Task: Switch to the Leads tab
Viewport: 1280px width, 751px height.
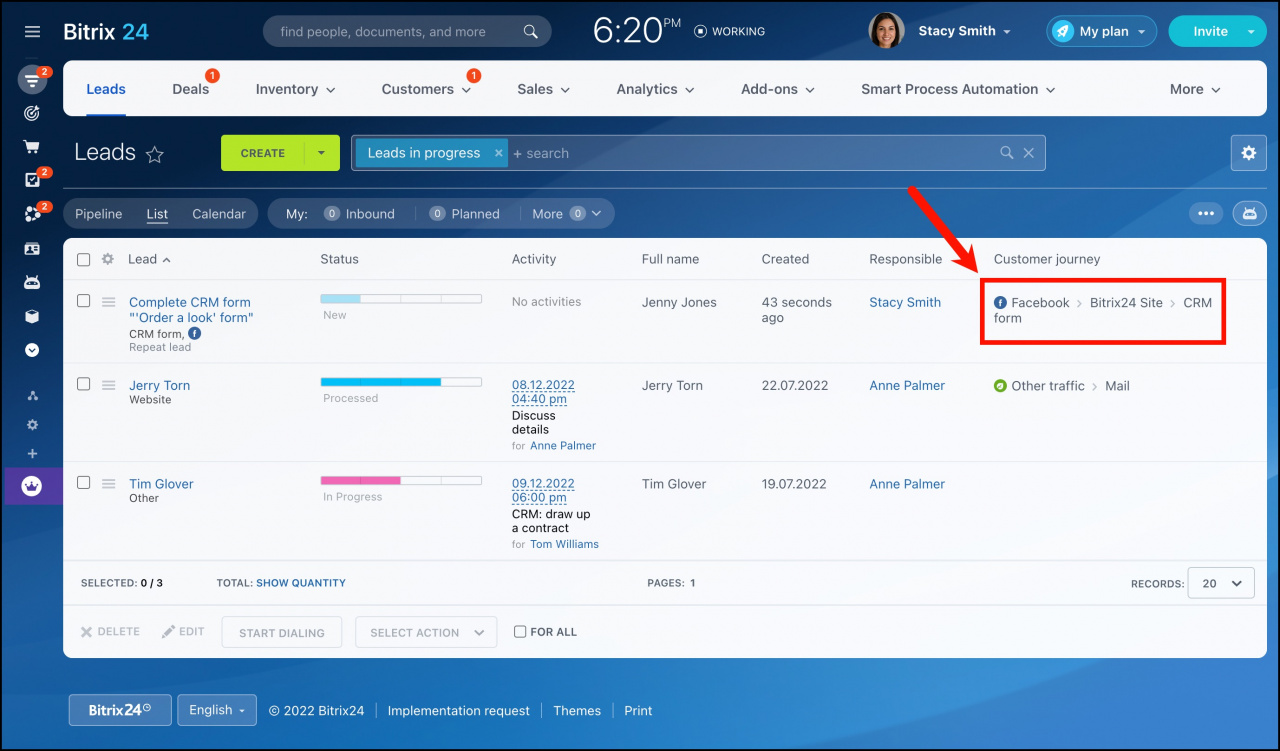Action: point(106,89)
